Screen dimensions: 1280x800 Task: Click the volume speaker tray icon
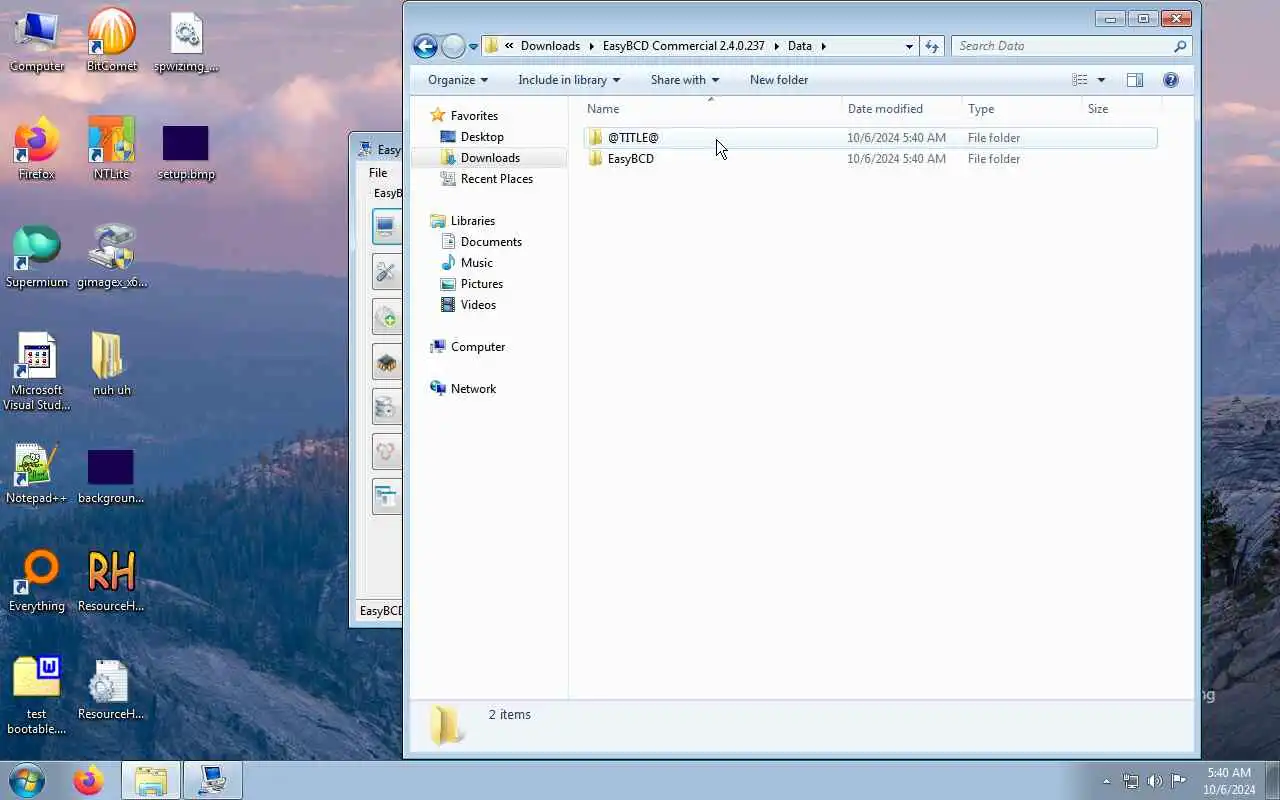point(1154,781)
